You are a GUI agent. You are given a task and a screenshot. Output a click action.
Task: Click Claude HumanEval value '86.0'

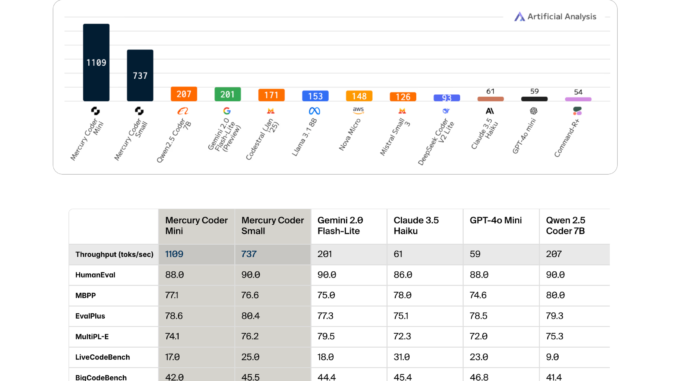pyautogui.click(x=403, y=275)
